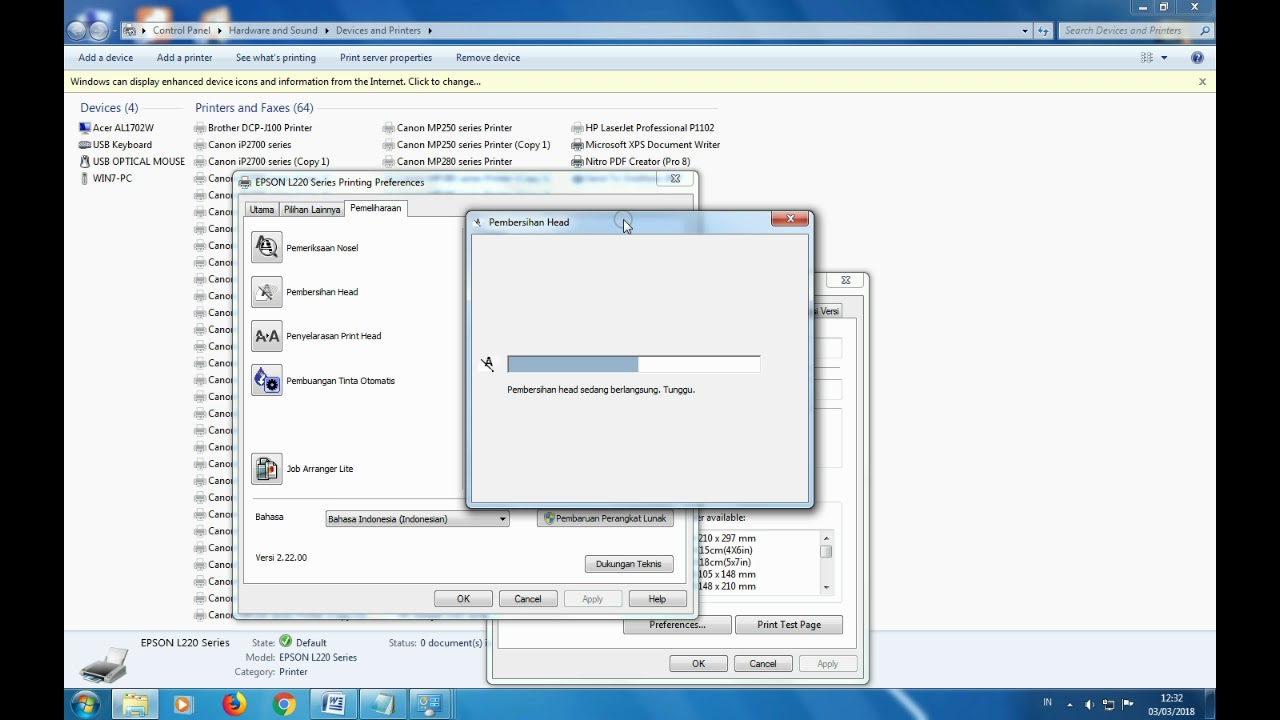
Task: Click See what's printing
Action: pos(276,58)
